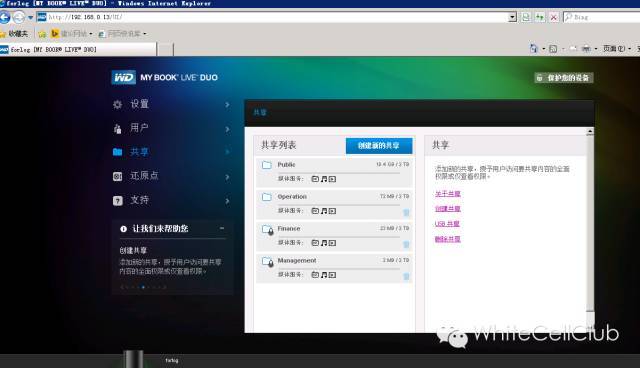Click the add to favorites bar icon

pyautogui.click(x=42, y=33)
